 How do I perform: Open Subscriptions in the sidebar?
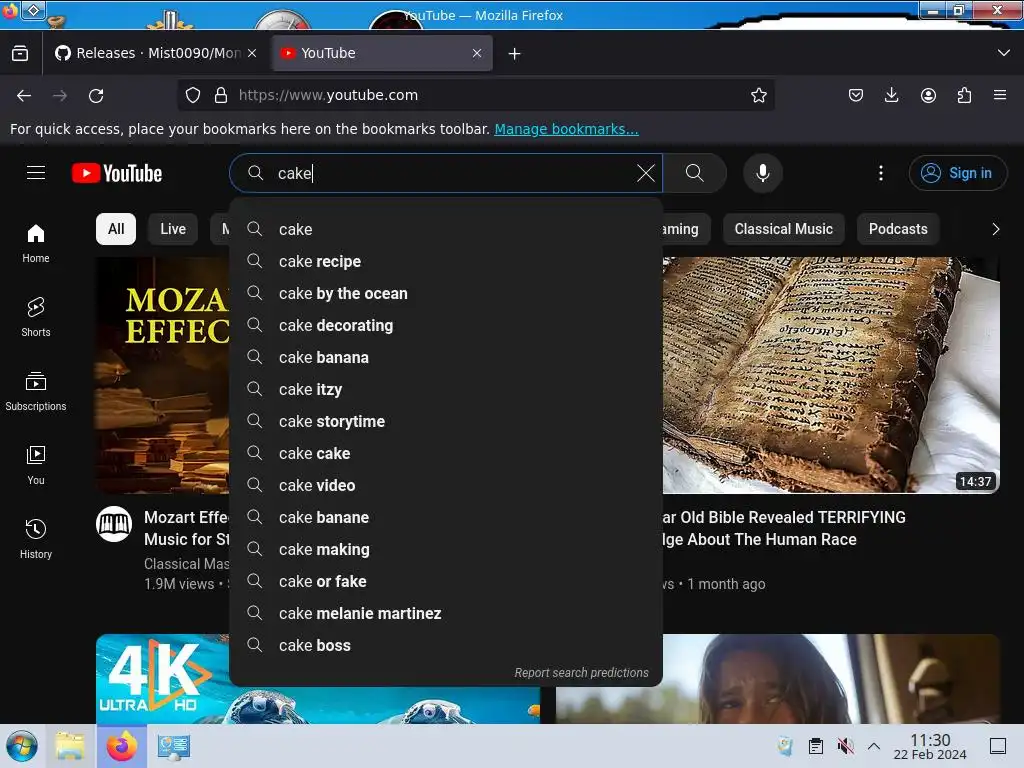click(x=36, y=391)
